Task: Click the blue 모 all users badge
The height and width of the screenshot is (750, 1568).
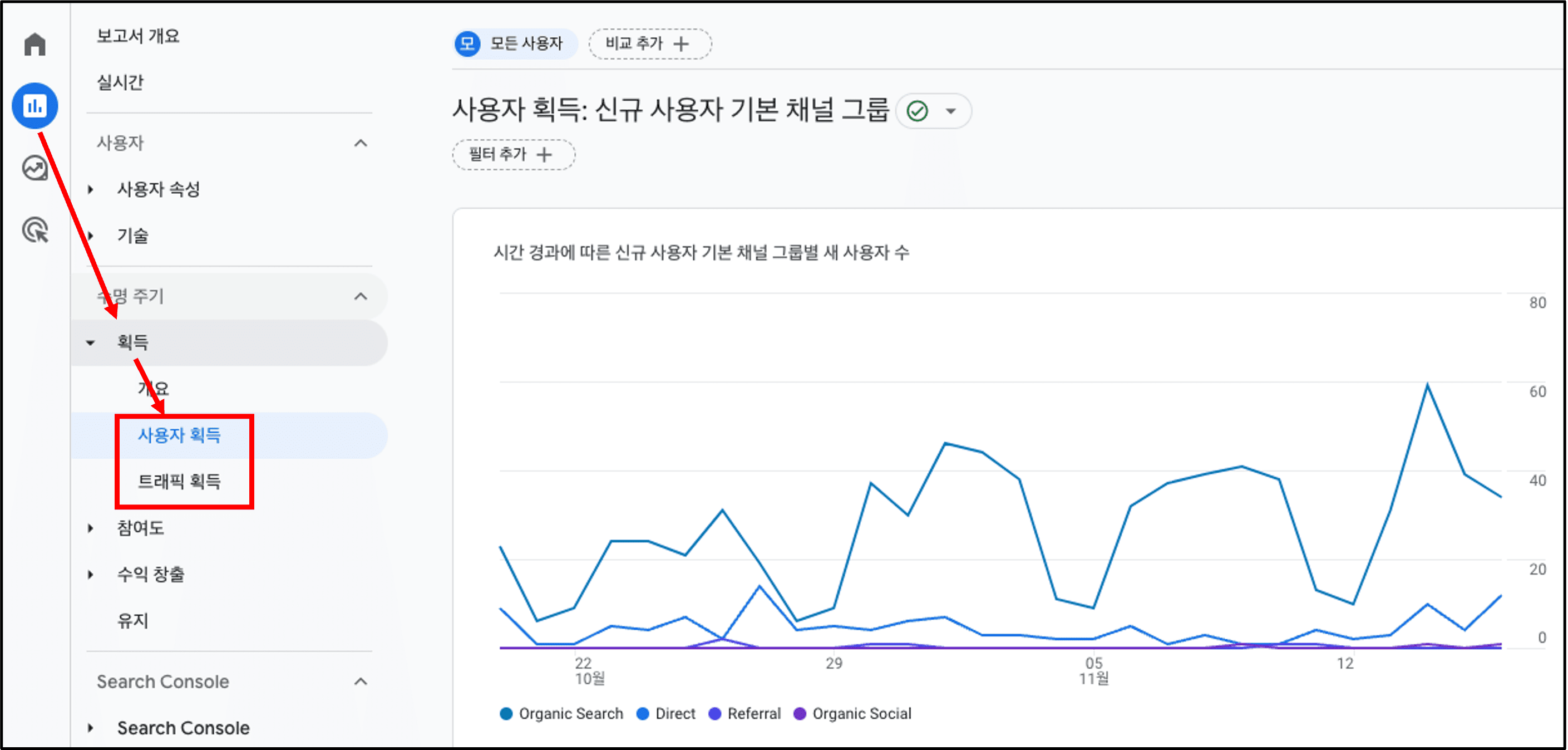Action: tap(467, 44)
